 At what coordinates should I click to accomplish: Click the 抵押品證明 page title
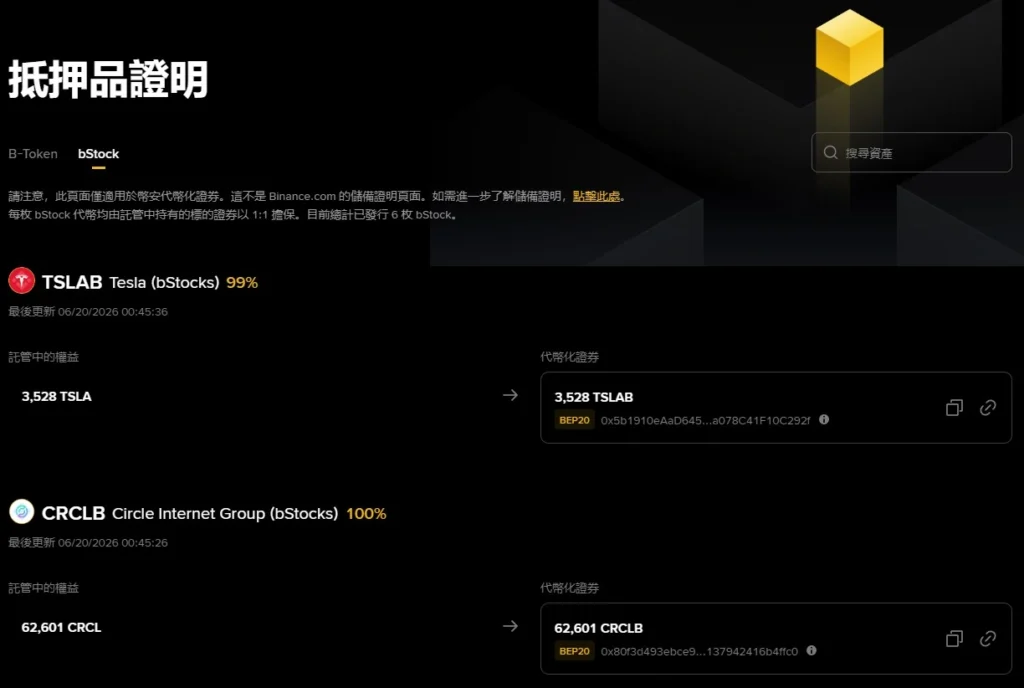tap(108, 79)
